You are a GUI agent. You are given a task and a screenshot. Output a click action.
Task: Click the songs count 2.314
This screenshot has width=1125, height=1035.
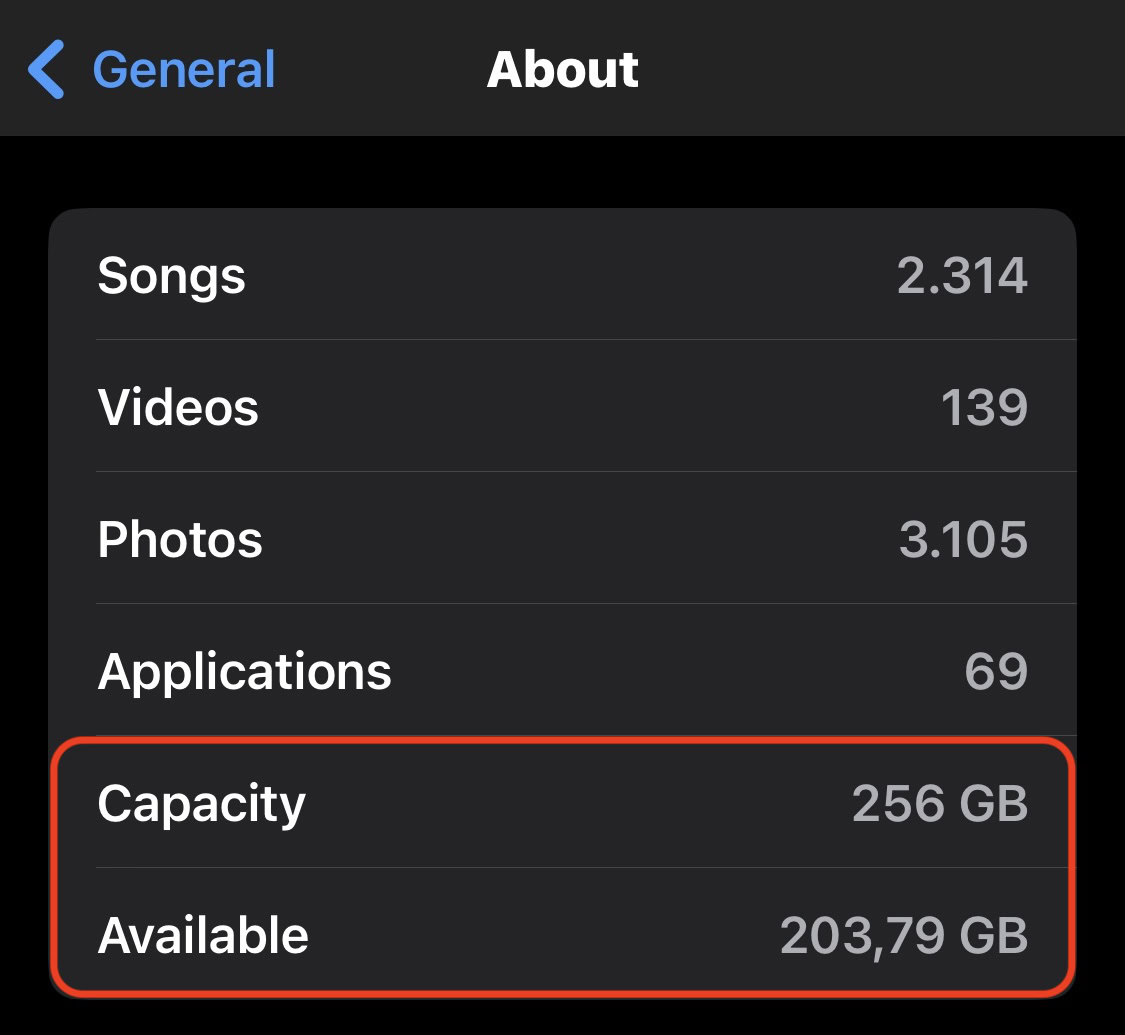point(962,275)
